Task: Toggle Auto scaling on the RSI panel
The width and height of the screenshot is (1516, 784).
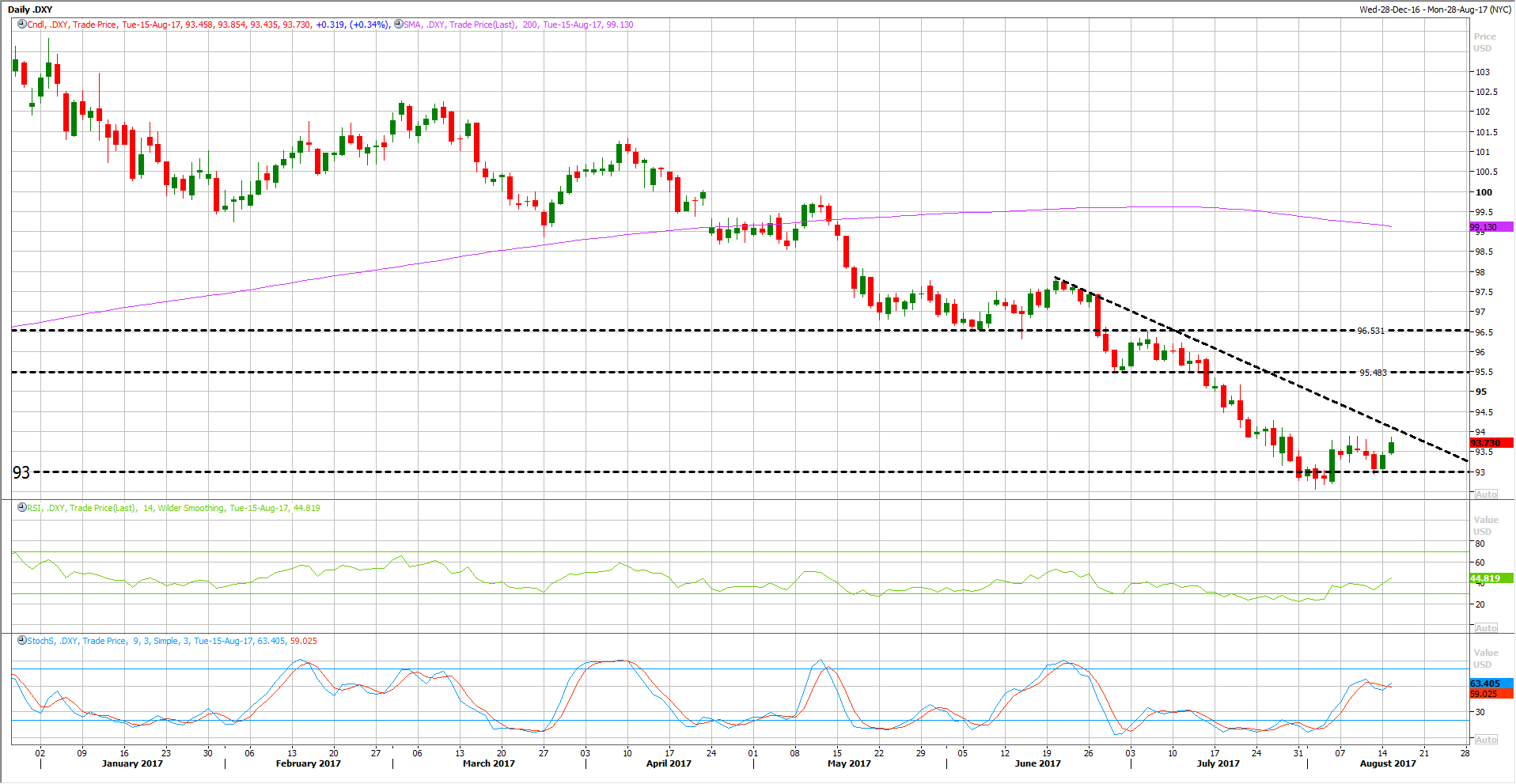Action: click(x=1486, y=628)
